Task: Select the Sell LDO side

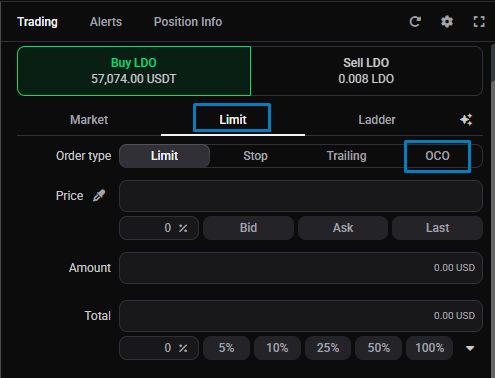Action: 366,71
